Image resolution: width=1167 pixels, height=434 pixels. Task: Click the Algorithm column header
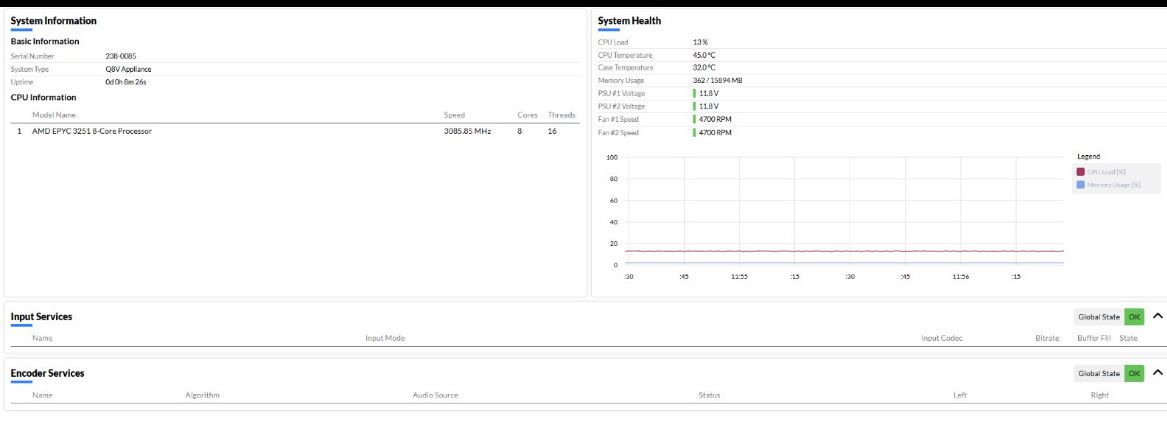[202, 395]
